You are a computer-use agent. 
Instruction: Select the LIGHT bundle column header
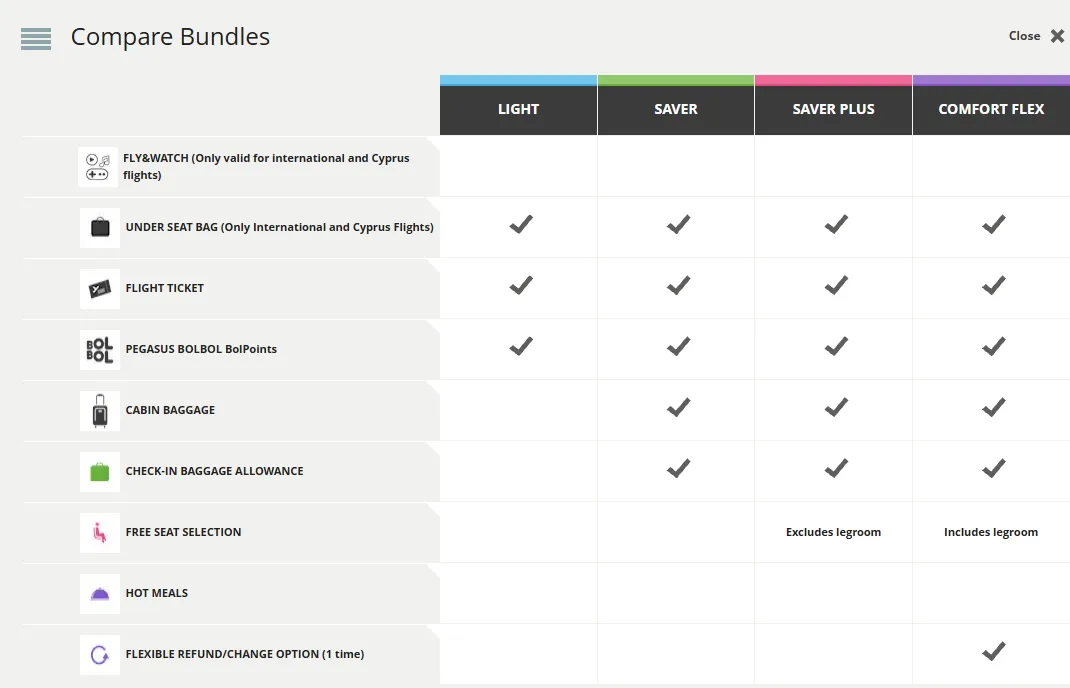(x=519, y=109)
